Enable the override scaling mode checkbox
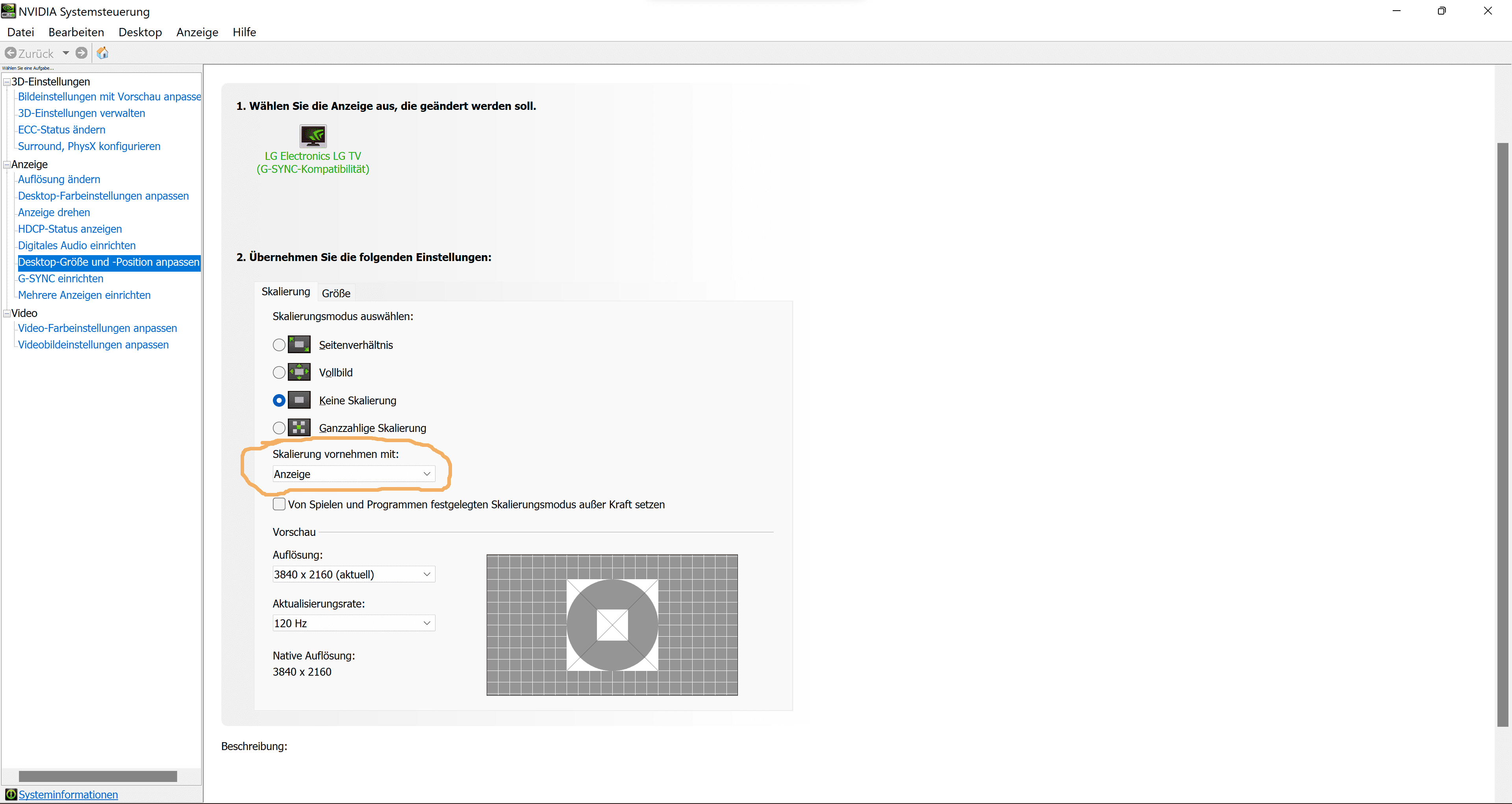 click(280, 504)
